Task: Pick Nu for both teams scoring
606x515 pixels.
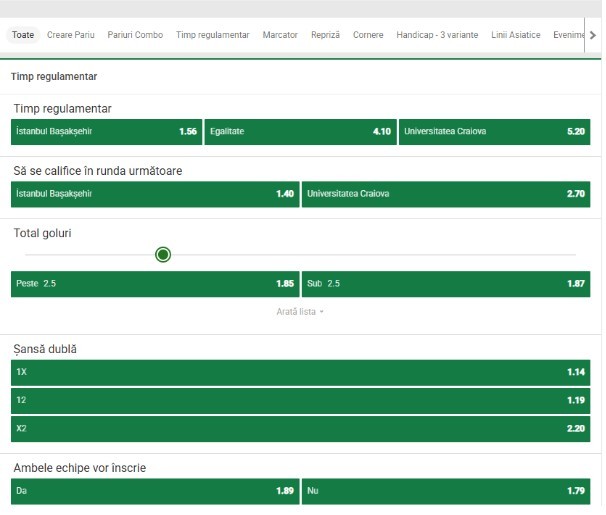Action: pyautogui.click(x=446, y=491)
